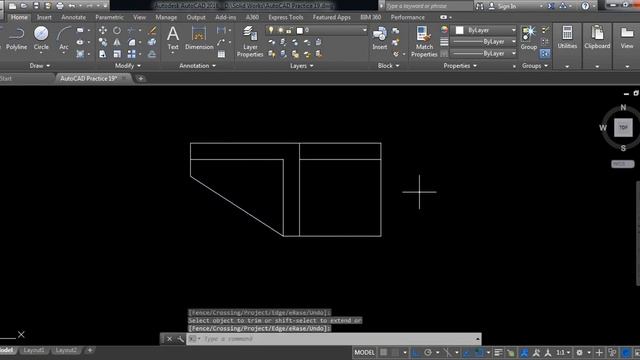Expand the Properties panel
The image size is (640, 360).
460,66
